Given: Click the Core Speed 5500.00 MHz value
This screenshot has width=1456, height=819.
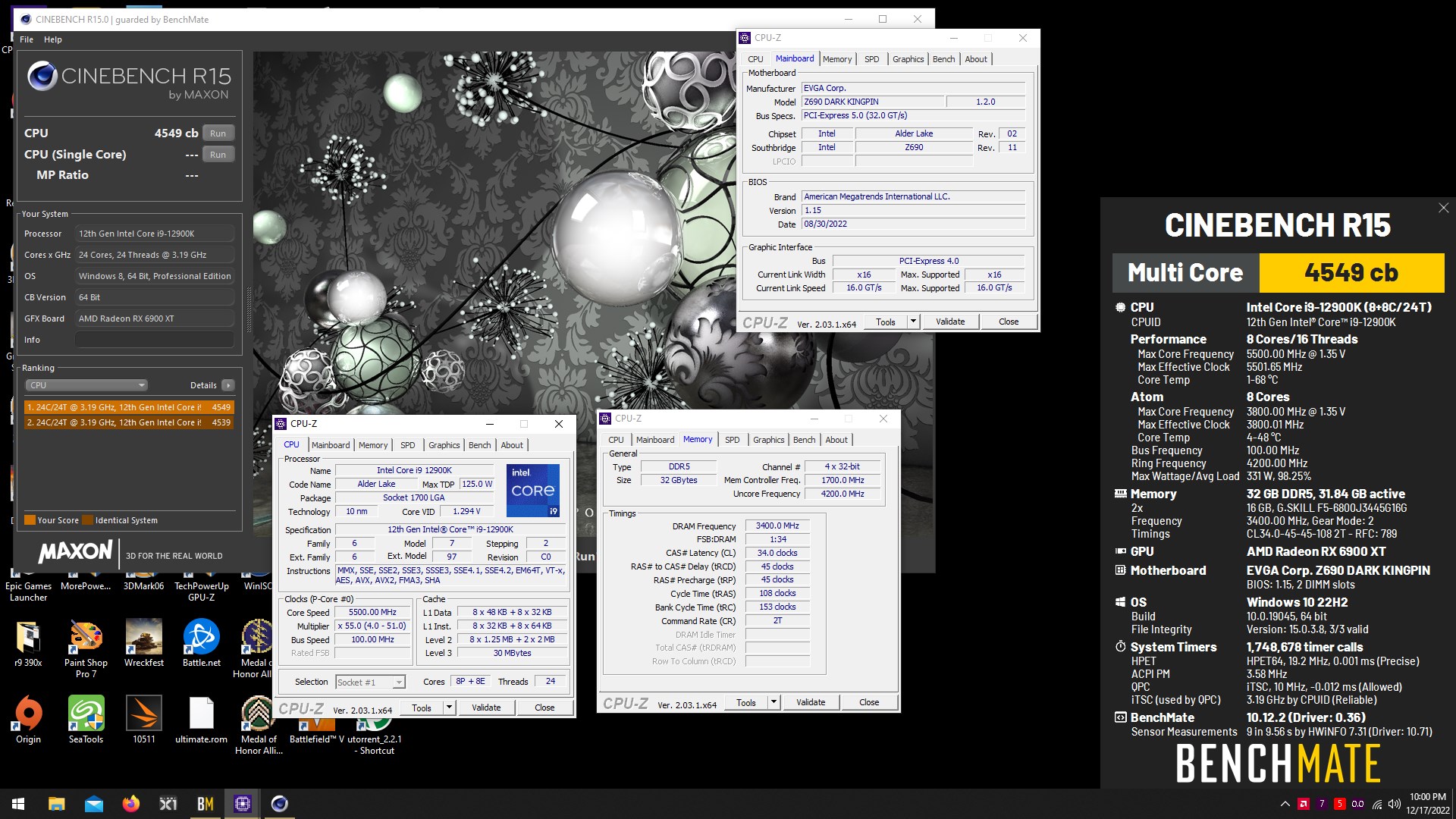Looking at the screenshot, I should [372, 612].
